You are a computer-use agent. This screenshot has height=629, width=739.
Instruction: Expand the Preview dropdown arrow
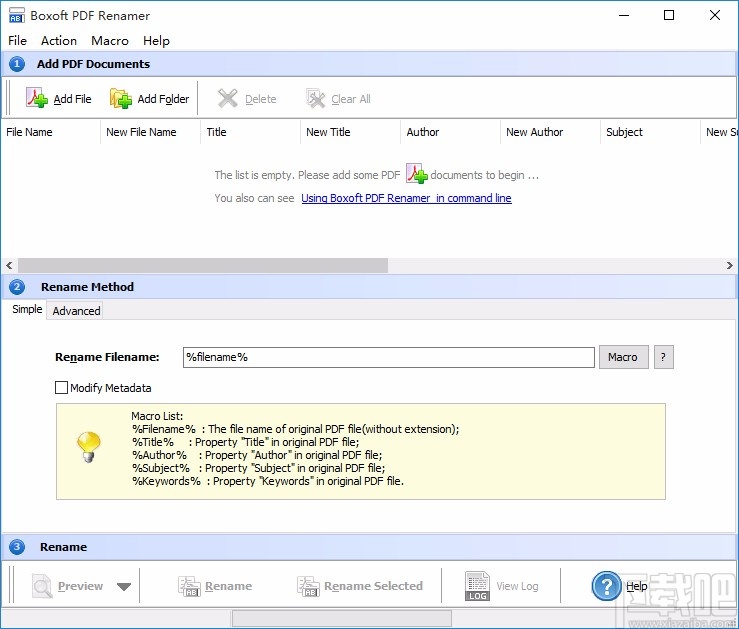[x=124, y=587]
